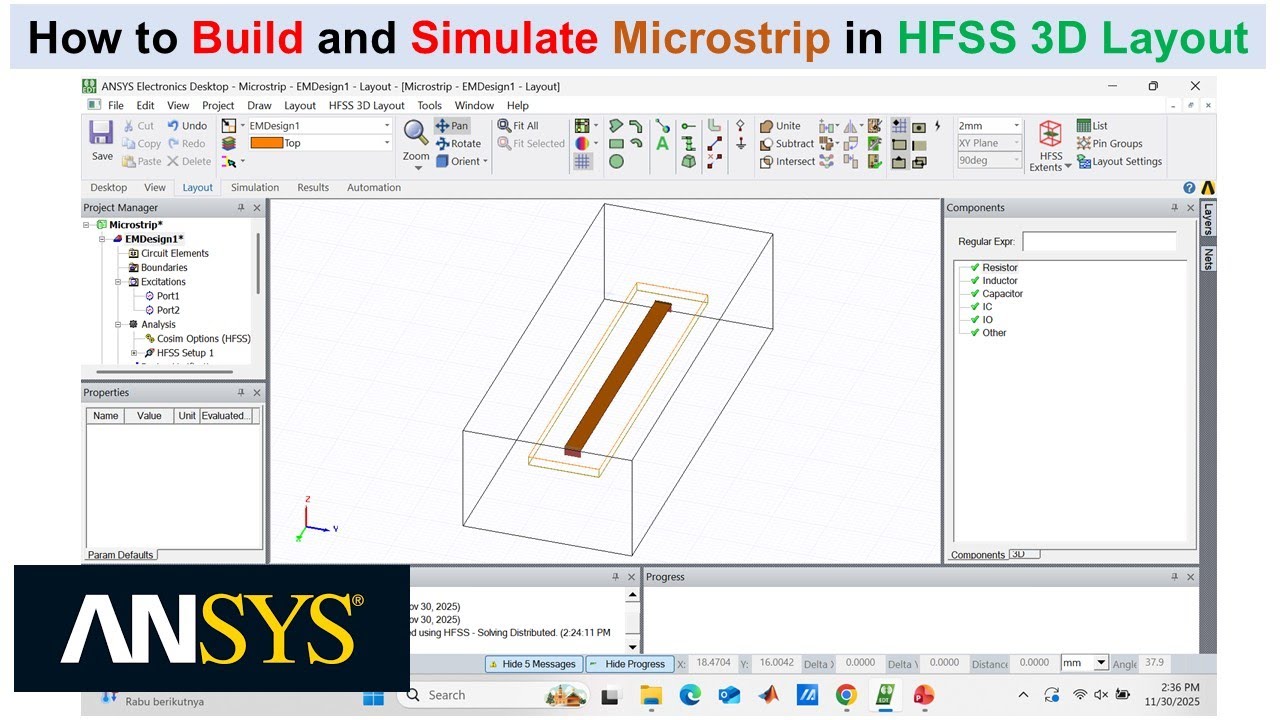Open the HFSS 3D Layout menu
Screen dimensions: 1280x720
[x=367, y=105]
